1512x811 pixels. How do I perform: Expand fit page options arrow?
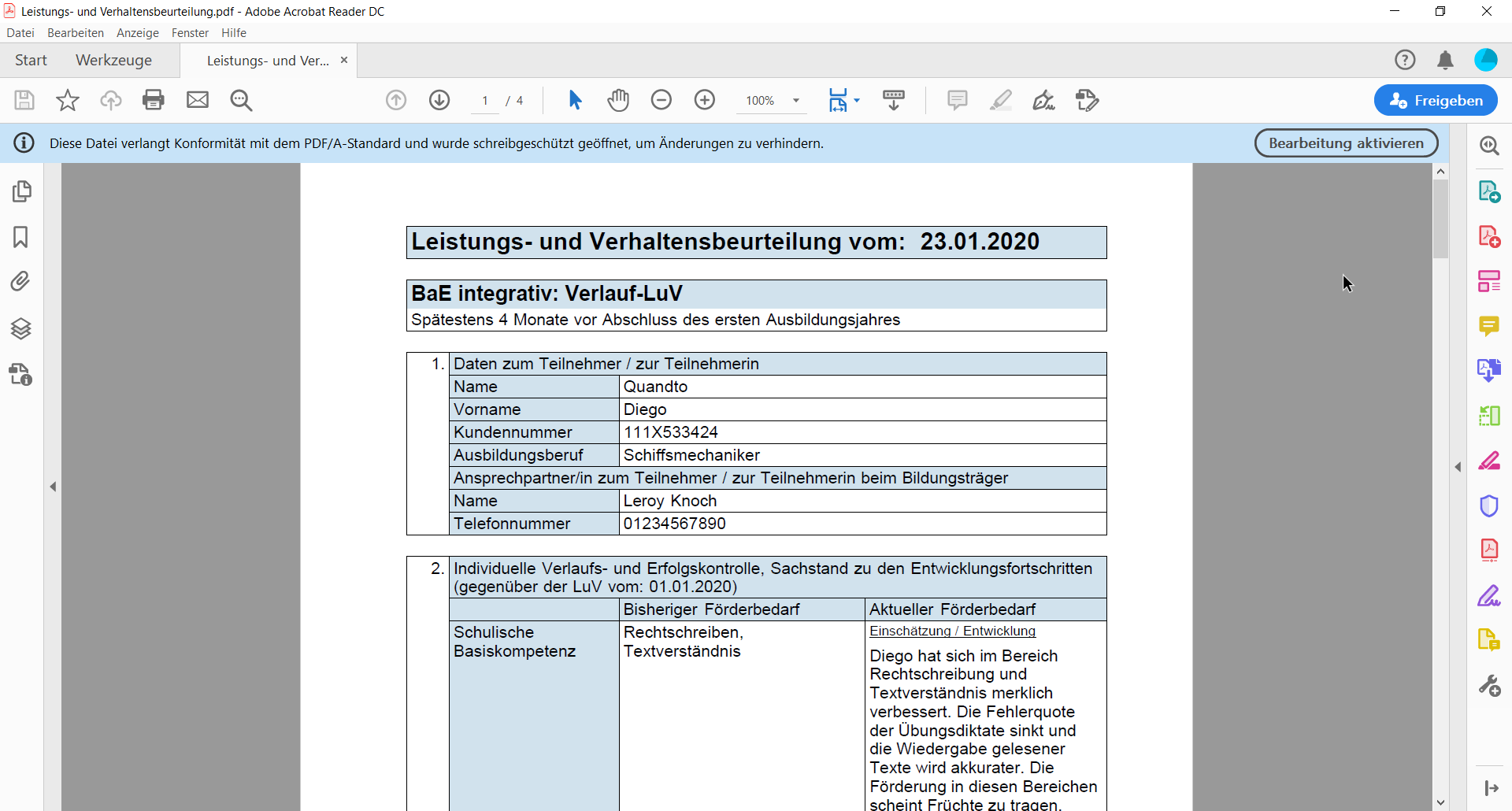(857, 101)
